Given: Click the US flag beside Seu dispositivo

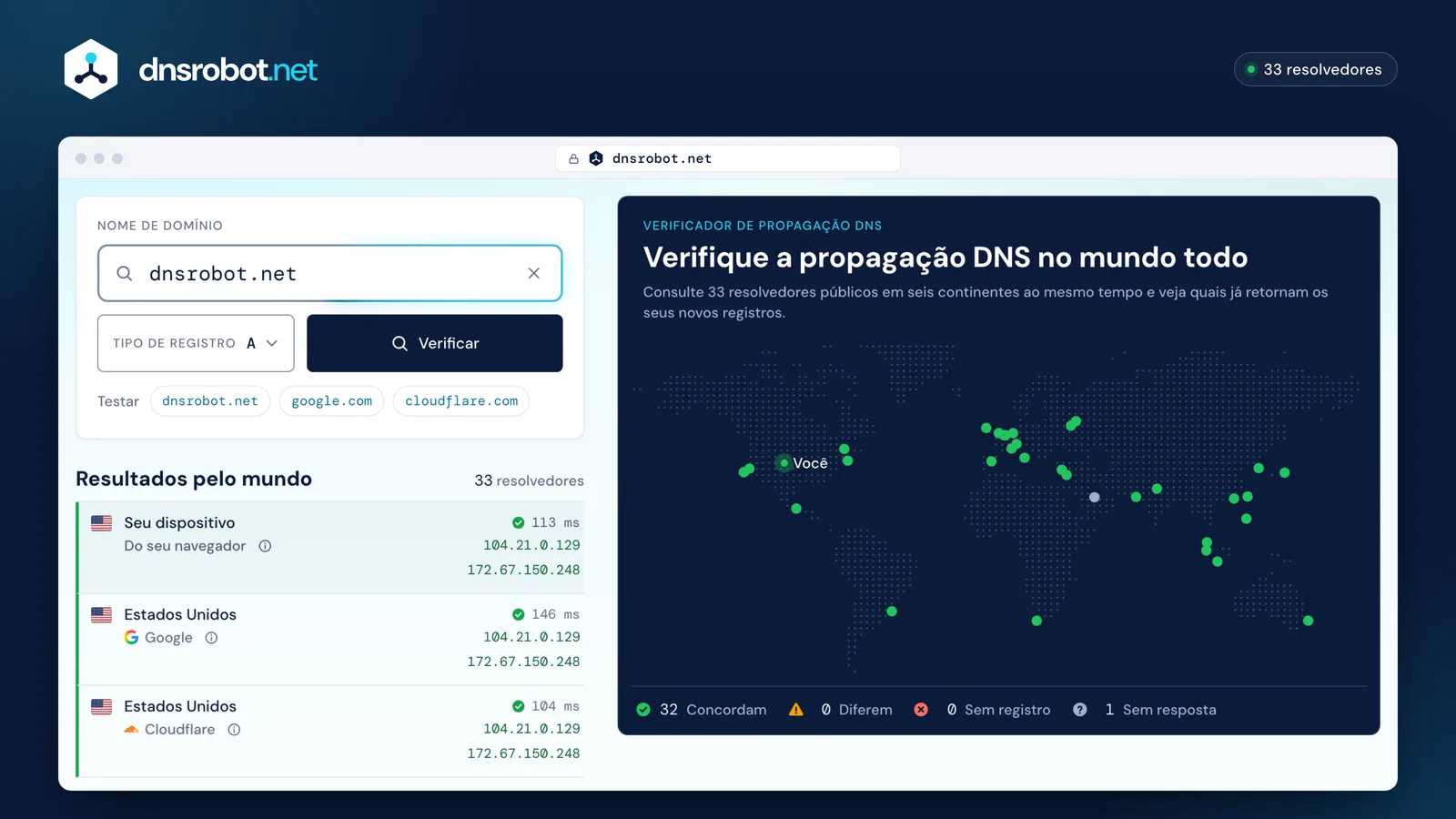Looking at the screenshot, I should (102, 523).
